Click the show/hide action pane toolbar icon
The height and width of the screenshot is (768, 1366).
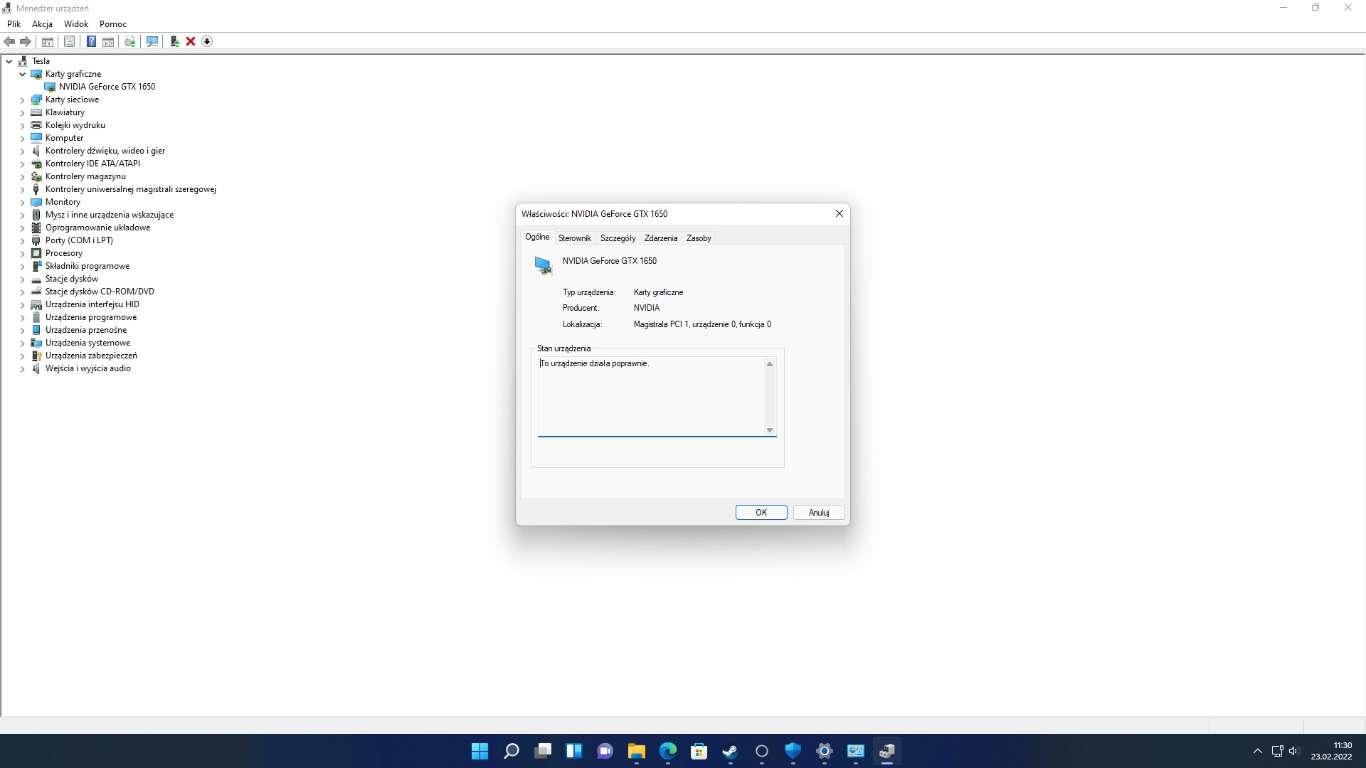[x=108, y=41]
